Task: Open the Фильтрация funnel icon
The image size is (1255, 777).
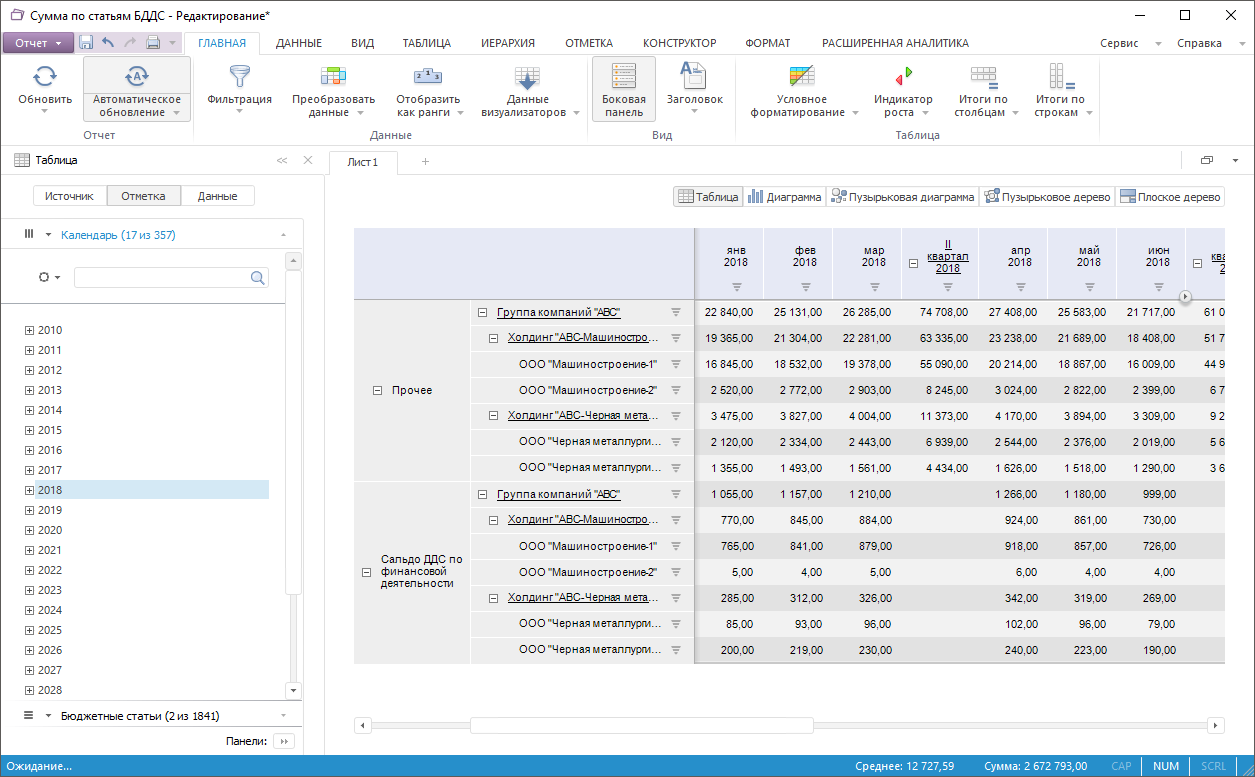Action: click(x=239, y=77)
